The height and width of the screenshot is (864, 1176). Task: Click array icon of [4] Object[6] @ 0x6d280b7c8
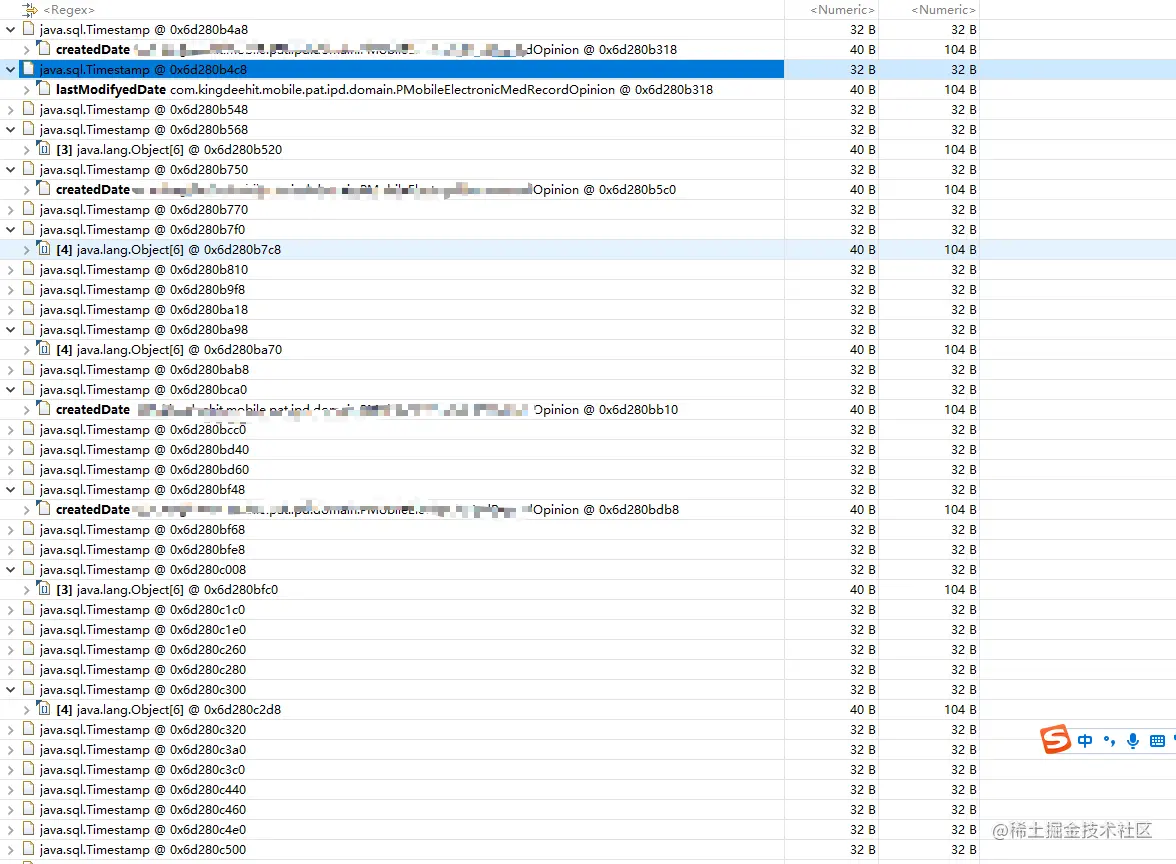(x=44, y=249)
